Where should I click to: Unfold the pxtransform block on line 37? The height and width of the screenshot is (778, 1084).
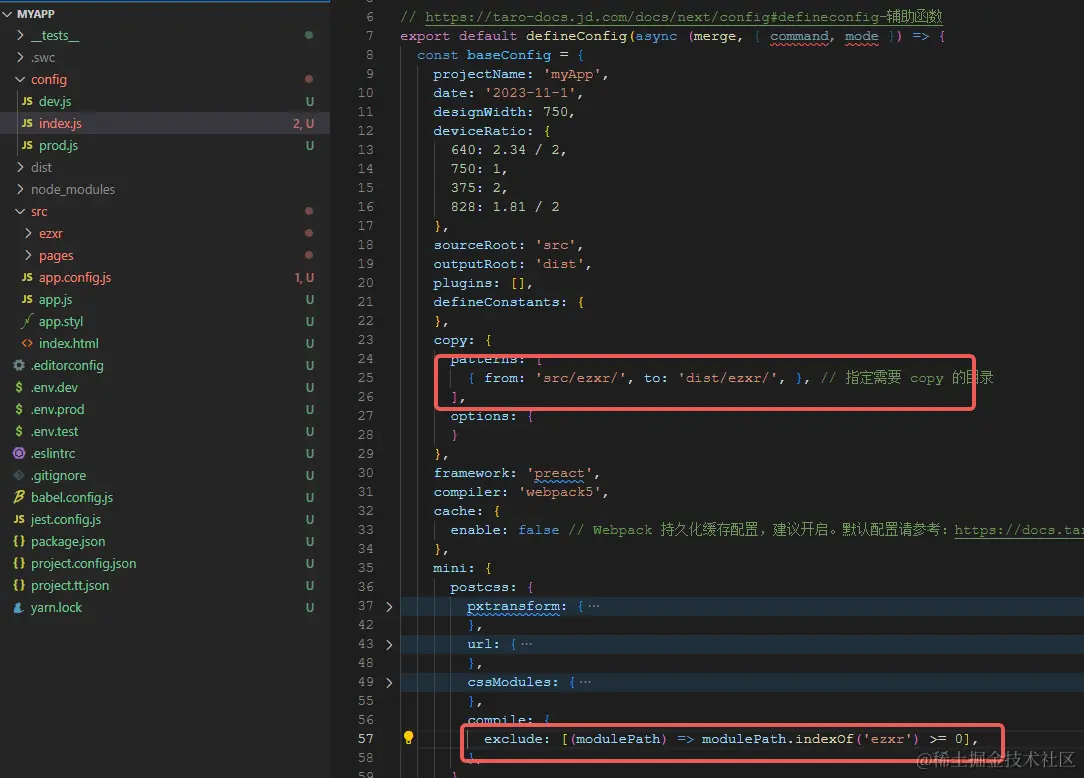tap(389, 606)
